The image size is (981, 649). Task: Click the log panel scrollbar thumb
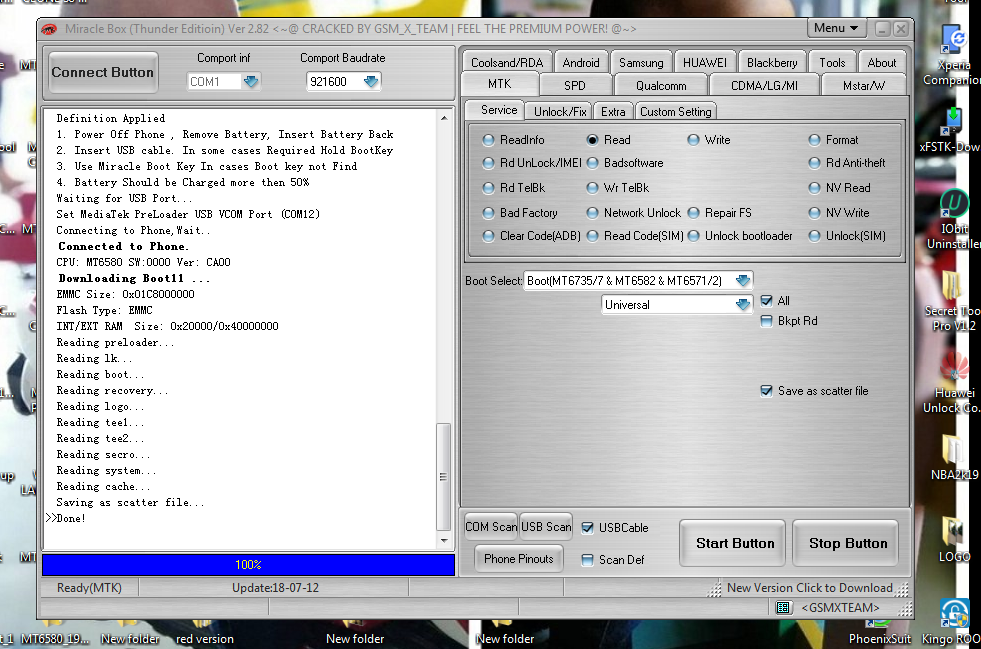pyautogui.click(x=444, y=477)
